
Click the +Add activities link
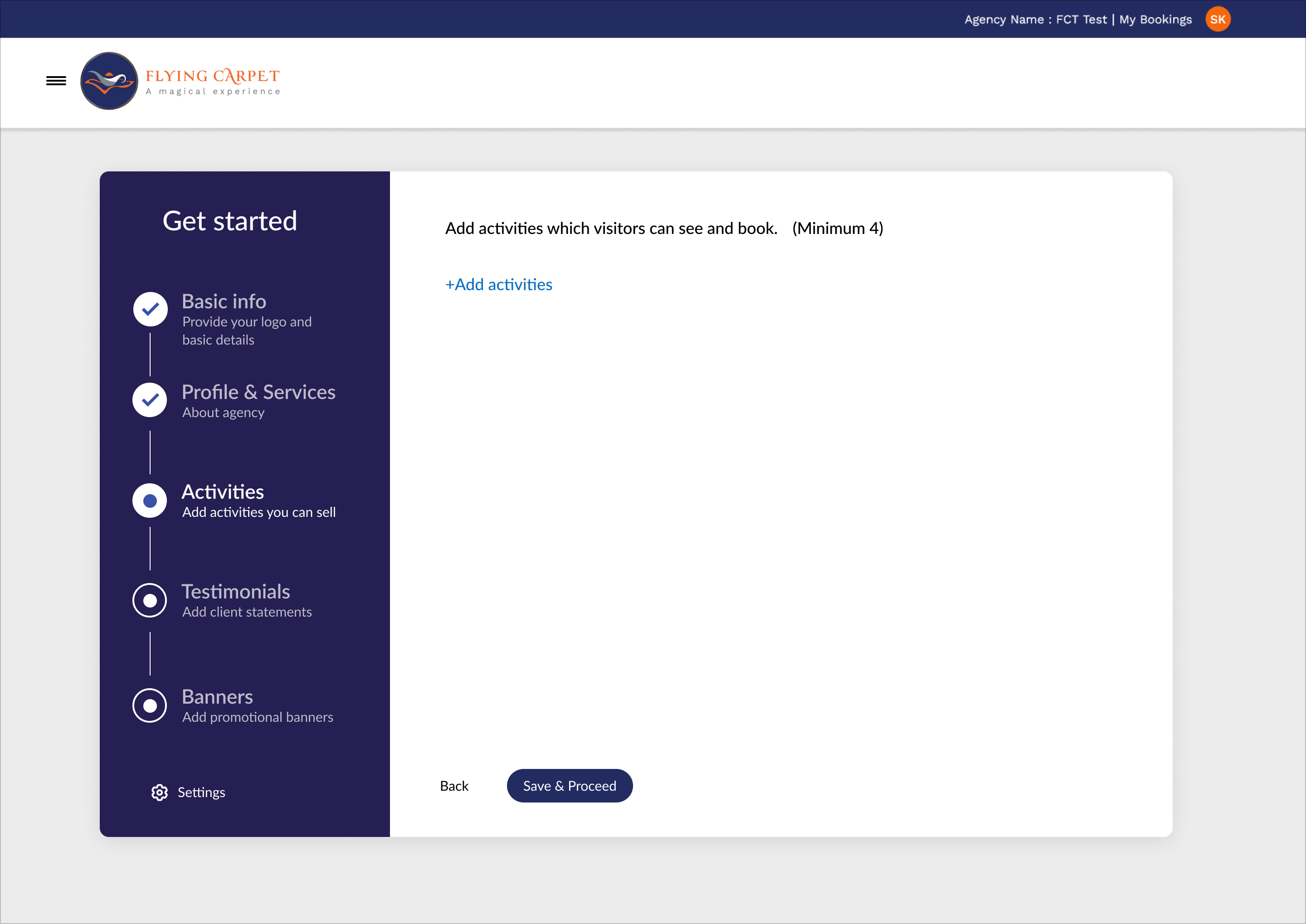click(x=498, y=284)
